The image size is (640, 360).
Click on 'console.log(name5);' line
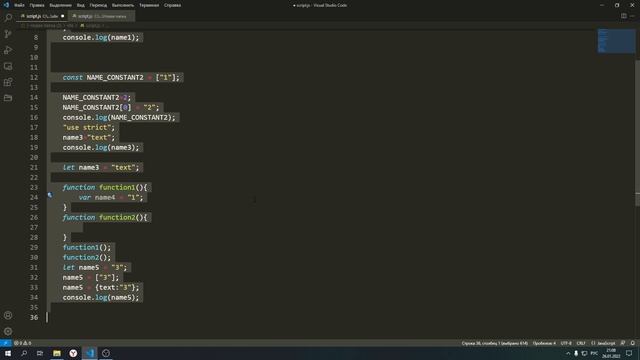(101, 298)
